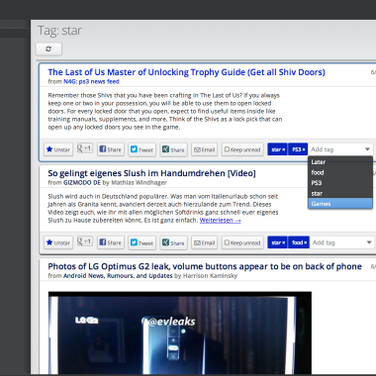Screen dimensions: 376x376
Task: Focus the Add tag field of The Last of Us article
Action: click(335, 149)
